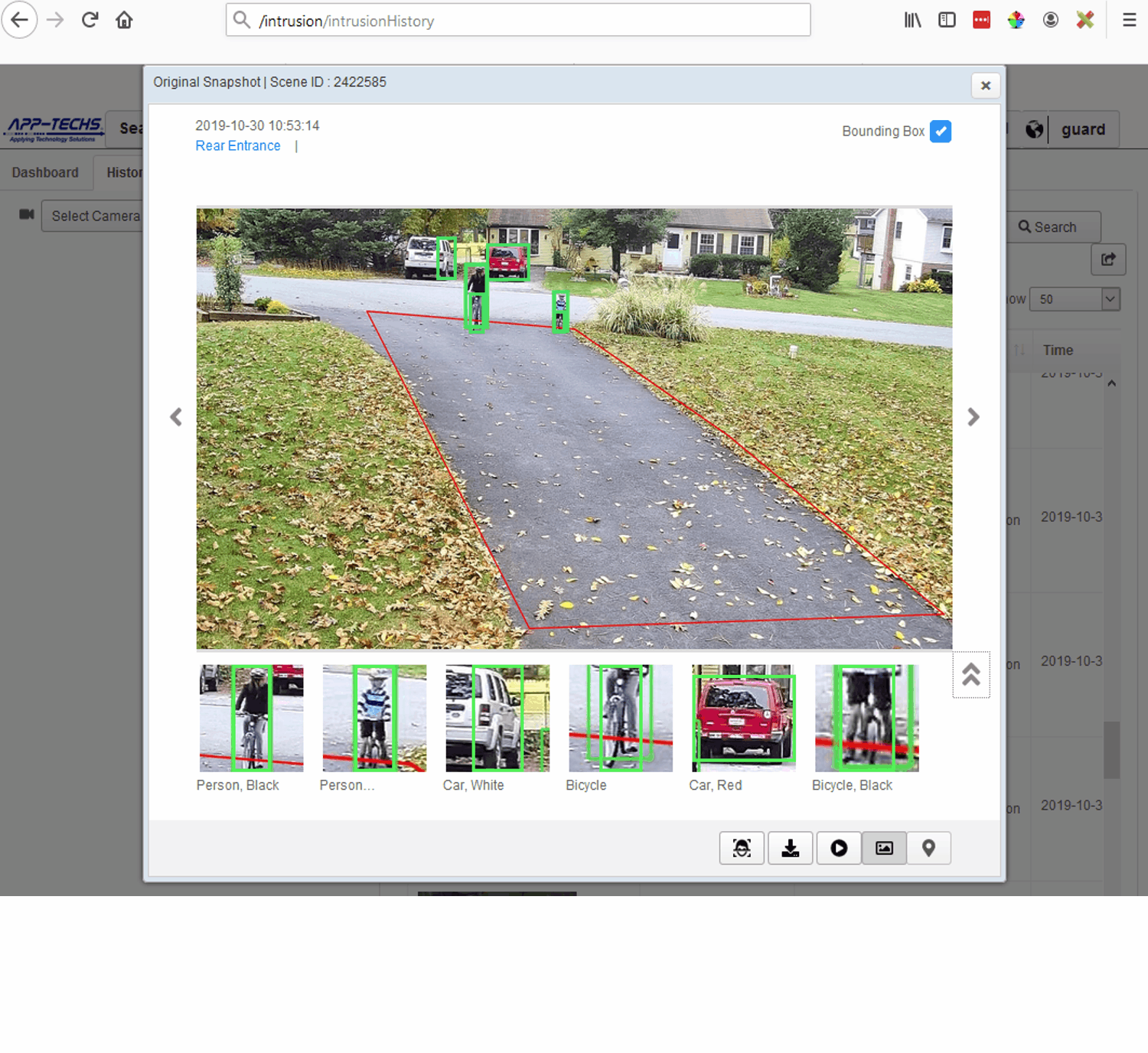Open the Dashboard tab
This screenshot has height=1053, width=1148.
[45, 173]
